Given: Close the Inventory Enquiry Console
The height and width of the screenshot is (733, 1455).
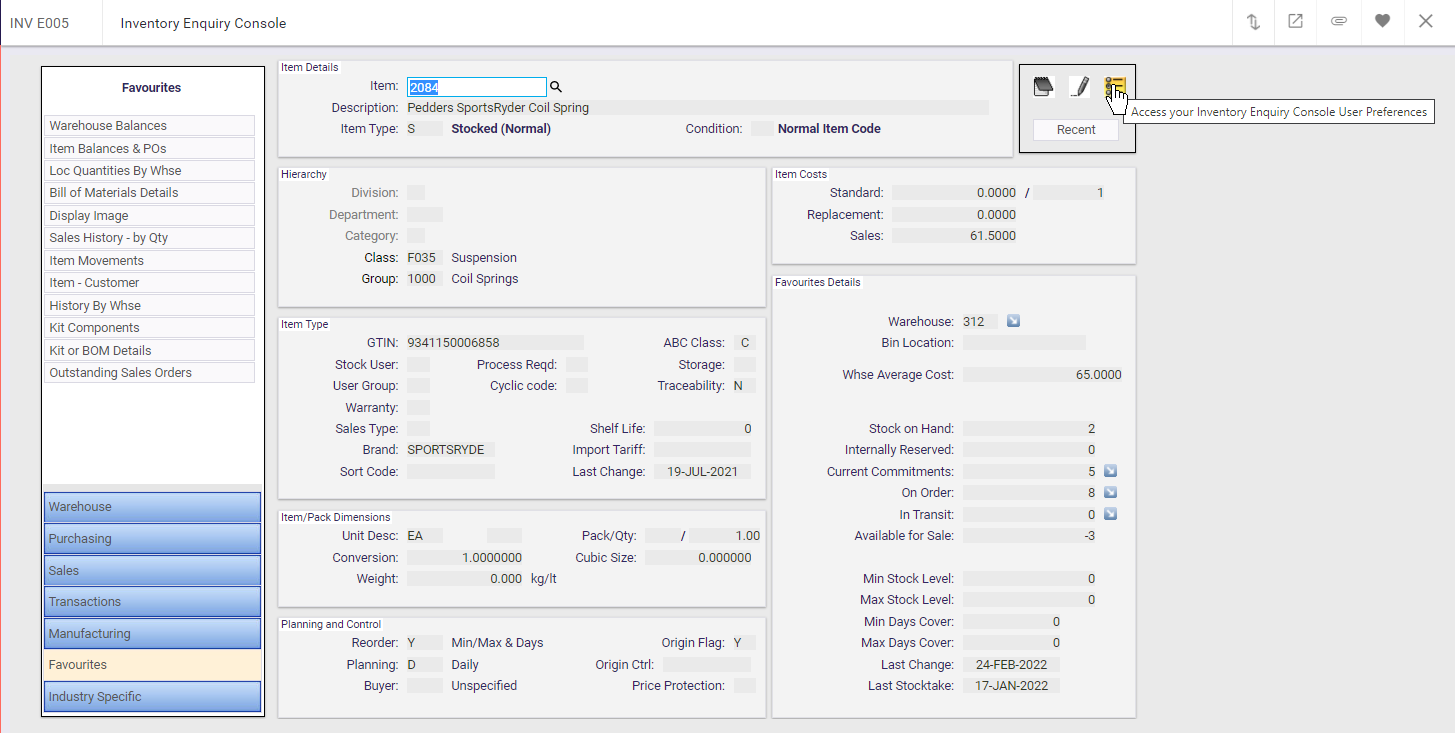Looking at the screenshot, I should (x=1426, y=21).
